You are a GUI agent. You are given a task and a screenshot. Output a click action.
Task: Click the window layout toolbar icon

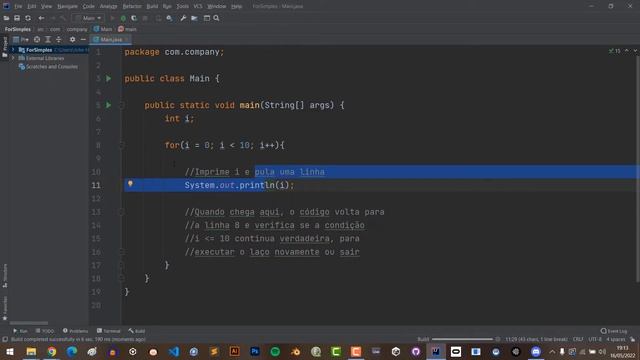[x=207, y=18]
